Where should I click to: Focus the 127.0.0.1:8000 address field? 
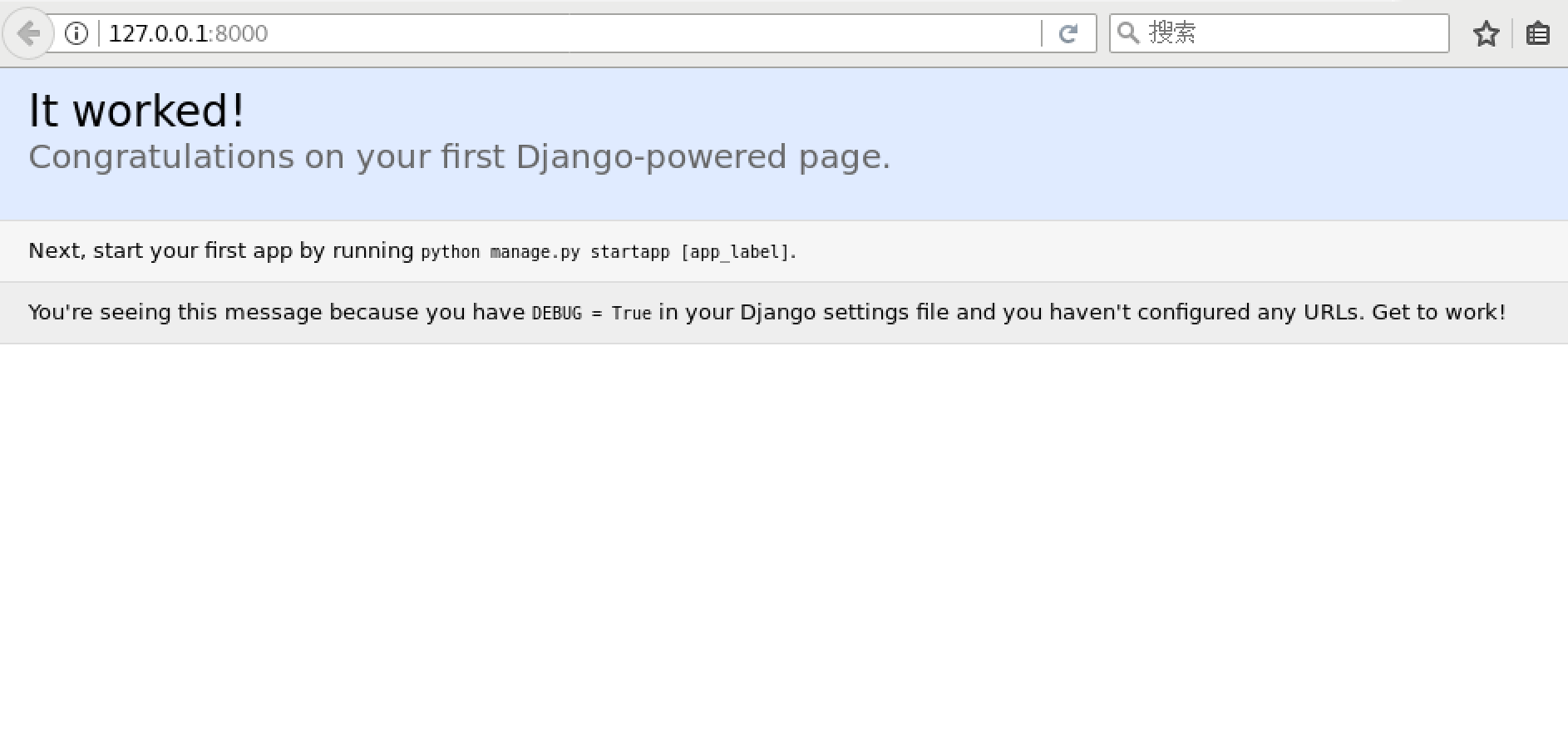(x=570, y=33)
